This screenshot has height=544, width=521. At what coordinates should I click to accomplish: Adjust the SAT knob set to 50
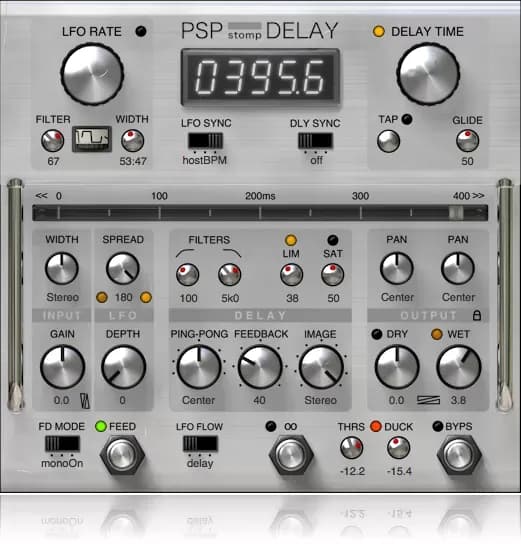332,275
